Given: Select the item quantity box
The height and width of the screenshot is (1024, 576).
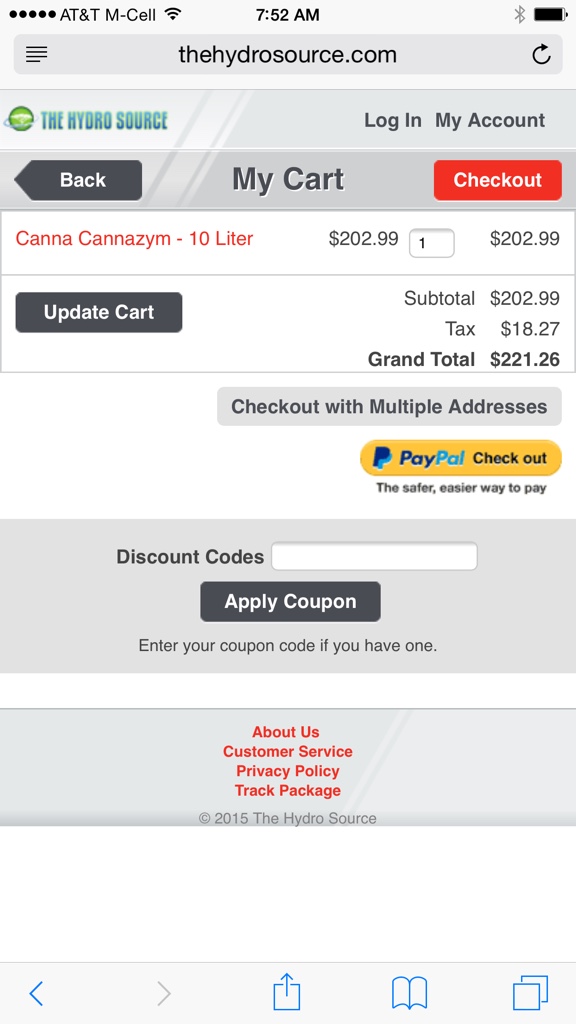Looking at the screenshot, I should click(432, 243).
